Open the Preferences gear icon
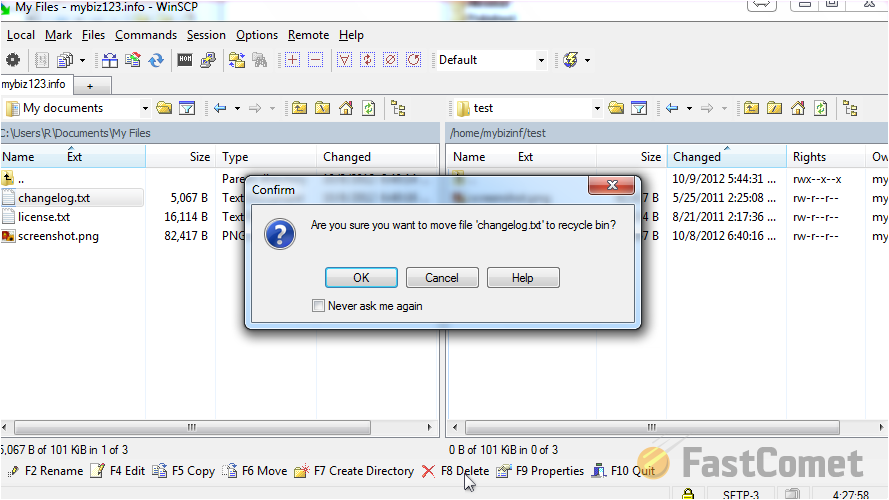The width and height of the screenshot is (889, 500). pyautogui.click(x=13, y=60)
